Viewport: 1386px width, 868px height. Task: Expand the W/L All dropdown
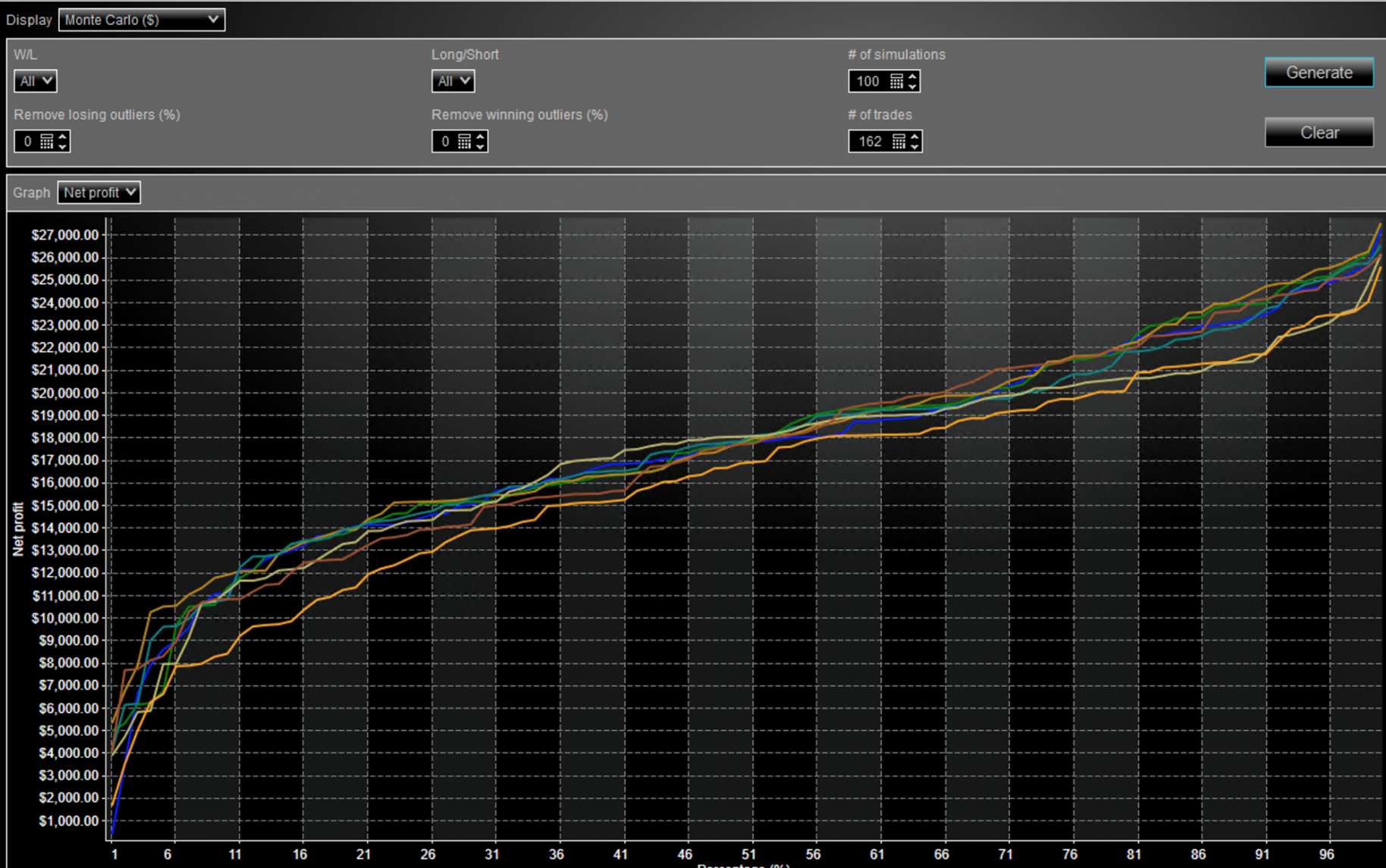36,81
